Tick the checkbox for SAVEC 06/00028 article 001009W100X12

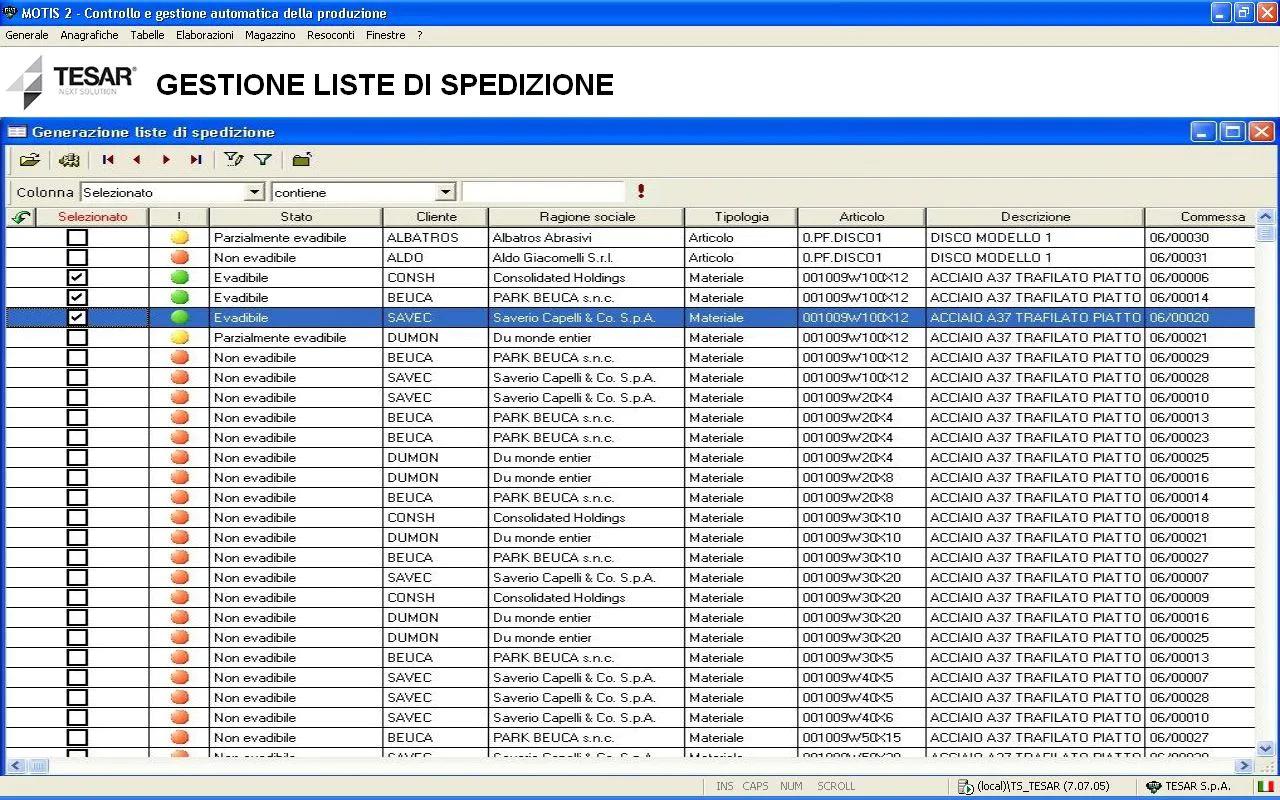click(77, 377)
